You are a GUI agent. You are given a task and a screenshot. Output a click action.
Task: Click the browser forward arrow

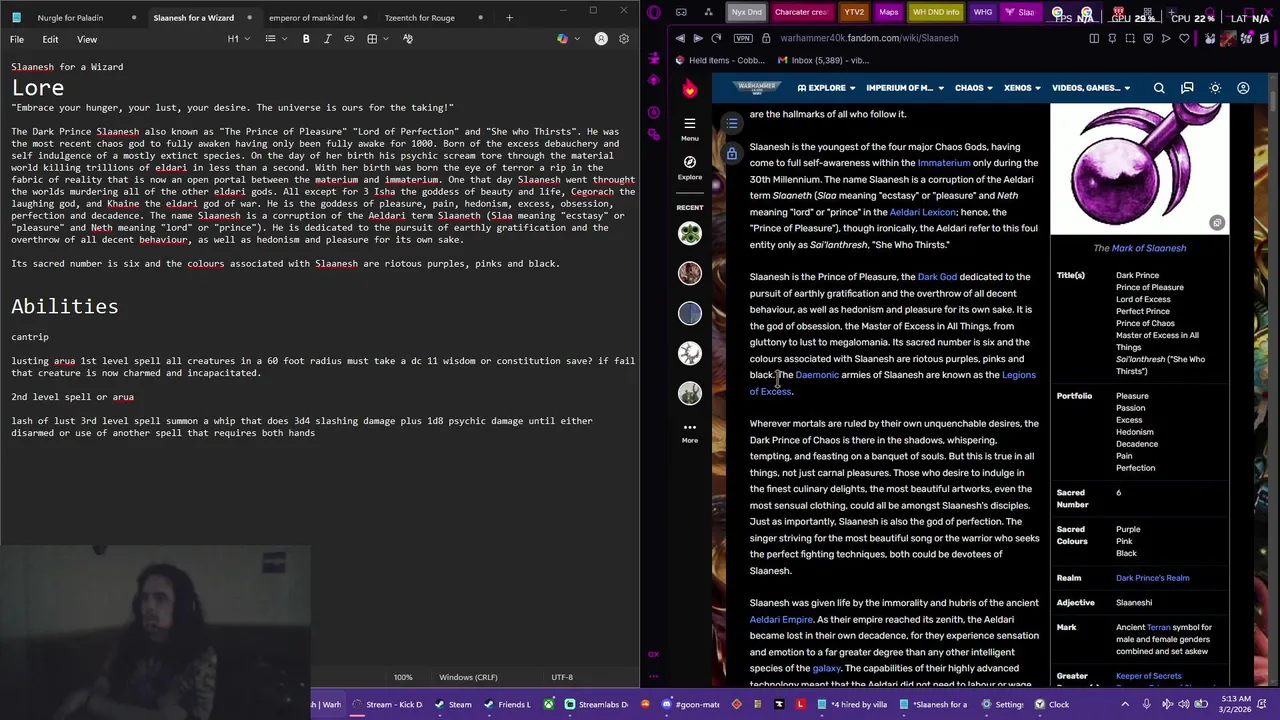click(698, 38)
